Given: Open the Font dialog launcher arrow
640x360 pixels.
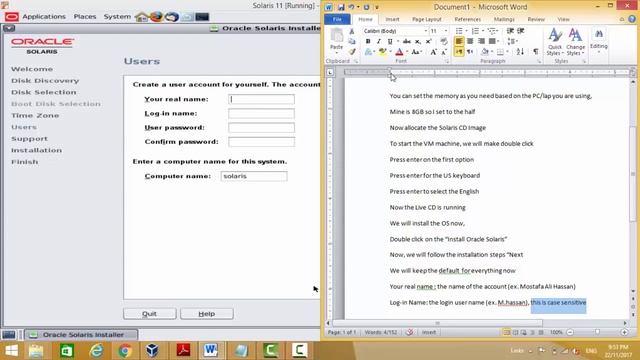Looking at the screenshot, I should (447, 61).
